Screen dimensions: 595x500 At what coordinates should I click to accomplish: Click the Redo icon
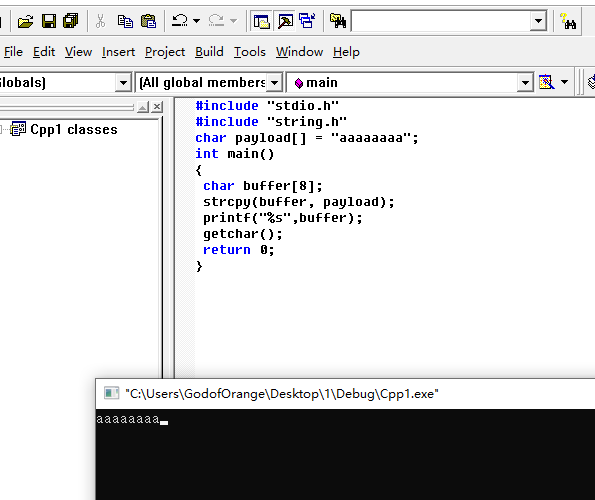(216, 20)
